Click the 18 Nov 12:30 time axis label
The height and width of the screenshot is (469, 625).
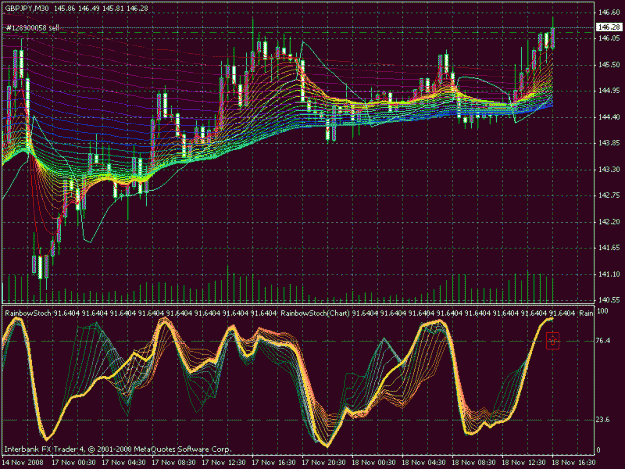524,462
